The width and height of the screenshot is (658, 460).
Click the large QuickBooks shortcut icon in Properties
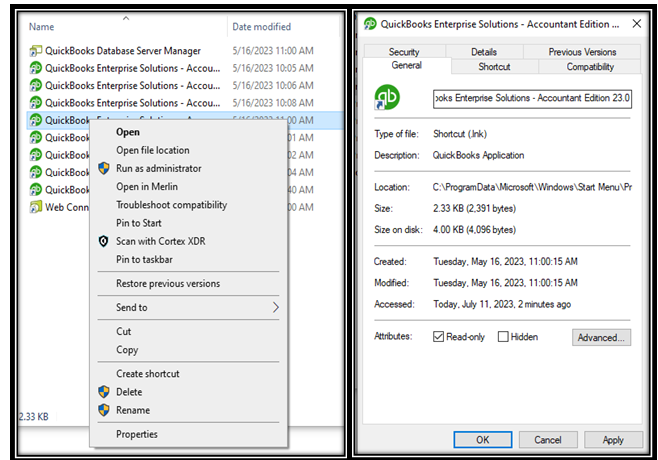pos(387,97)
